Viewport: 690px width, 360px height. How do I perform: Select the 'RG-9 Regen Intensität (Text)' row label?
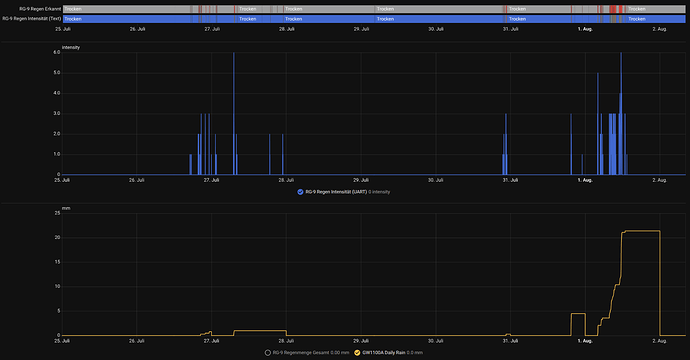tap(32, 19)
